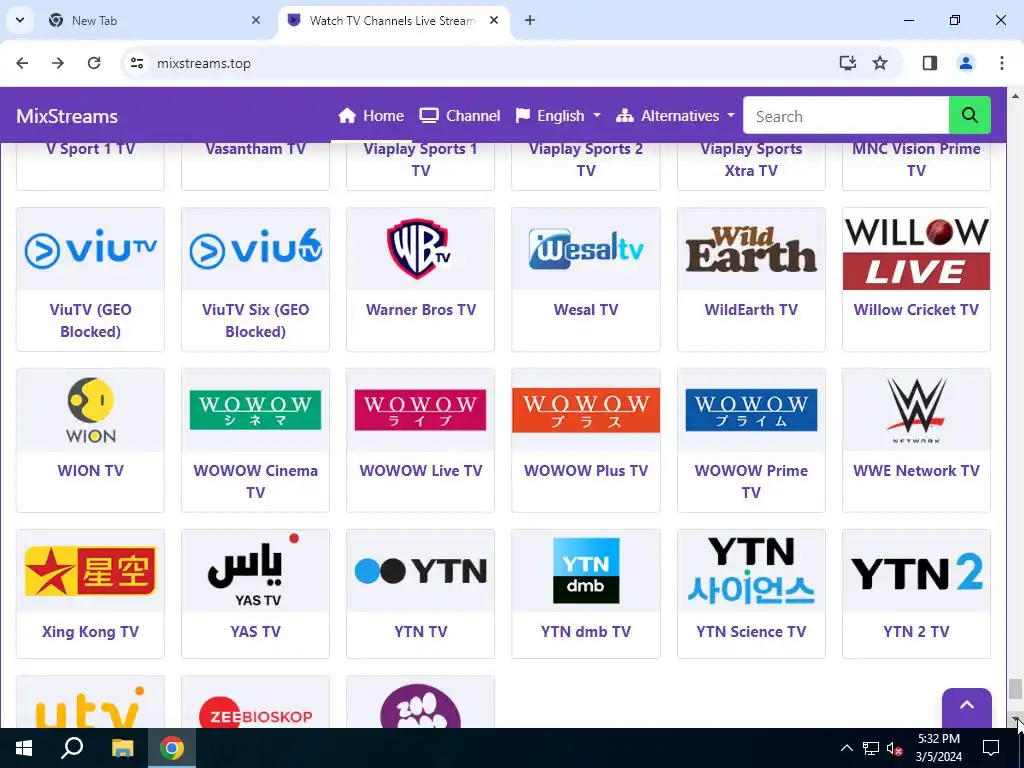Screen dimensions: 1024x768
Task: Click the Wesal TV logo
Action: tap(586, 249)
